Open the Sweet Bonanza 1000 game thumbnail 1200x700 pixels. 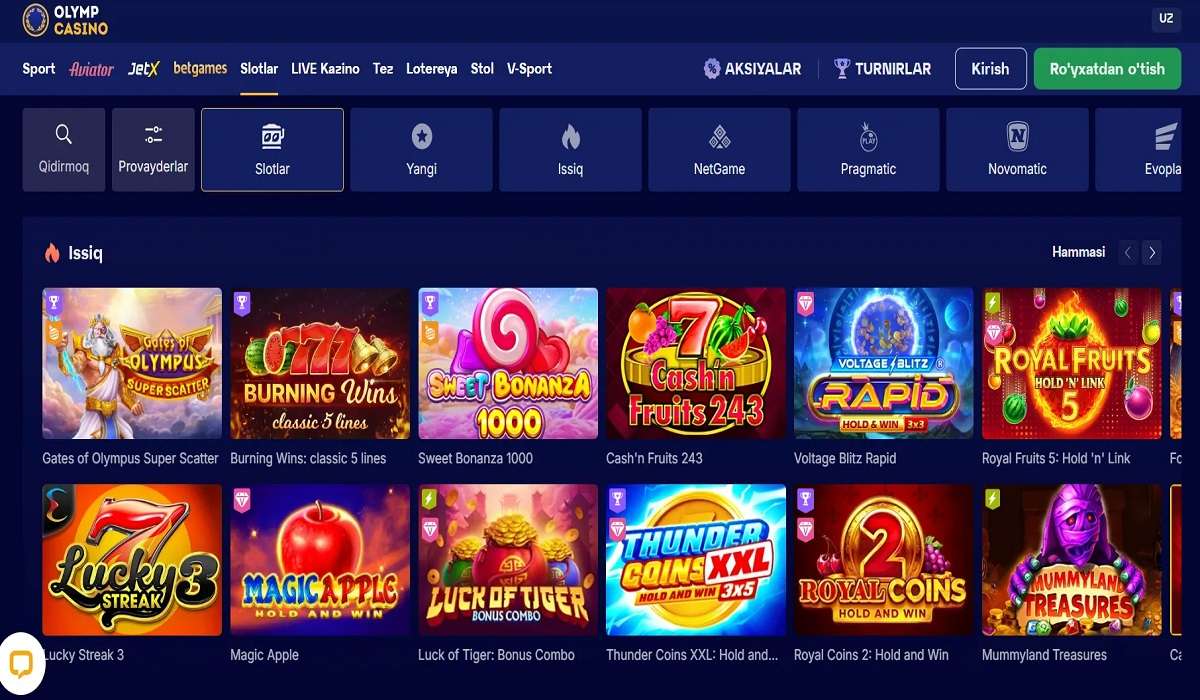(508, 363)
